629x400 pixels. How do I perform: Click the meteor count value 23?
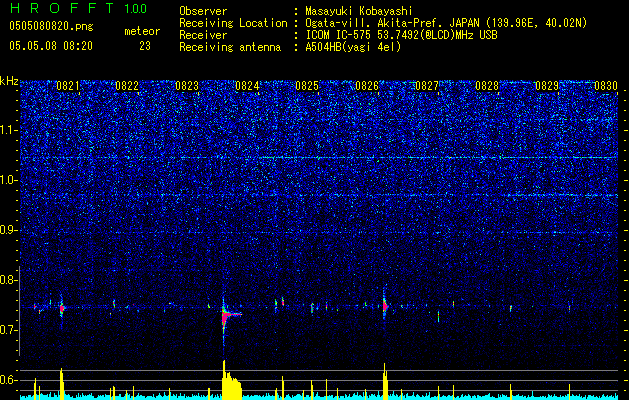[x=145, y=46]
